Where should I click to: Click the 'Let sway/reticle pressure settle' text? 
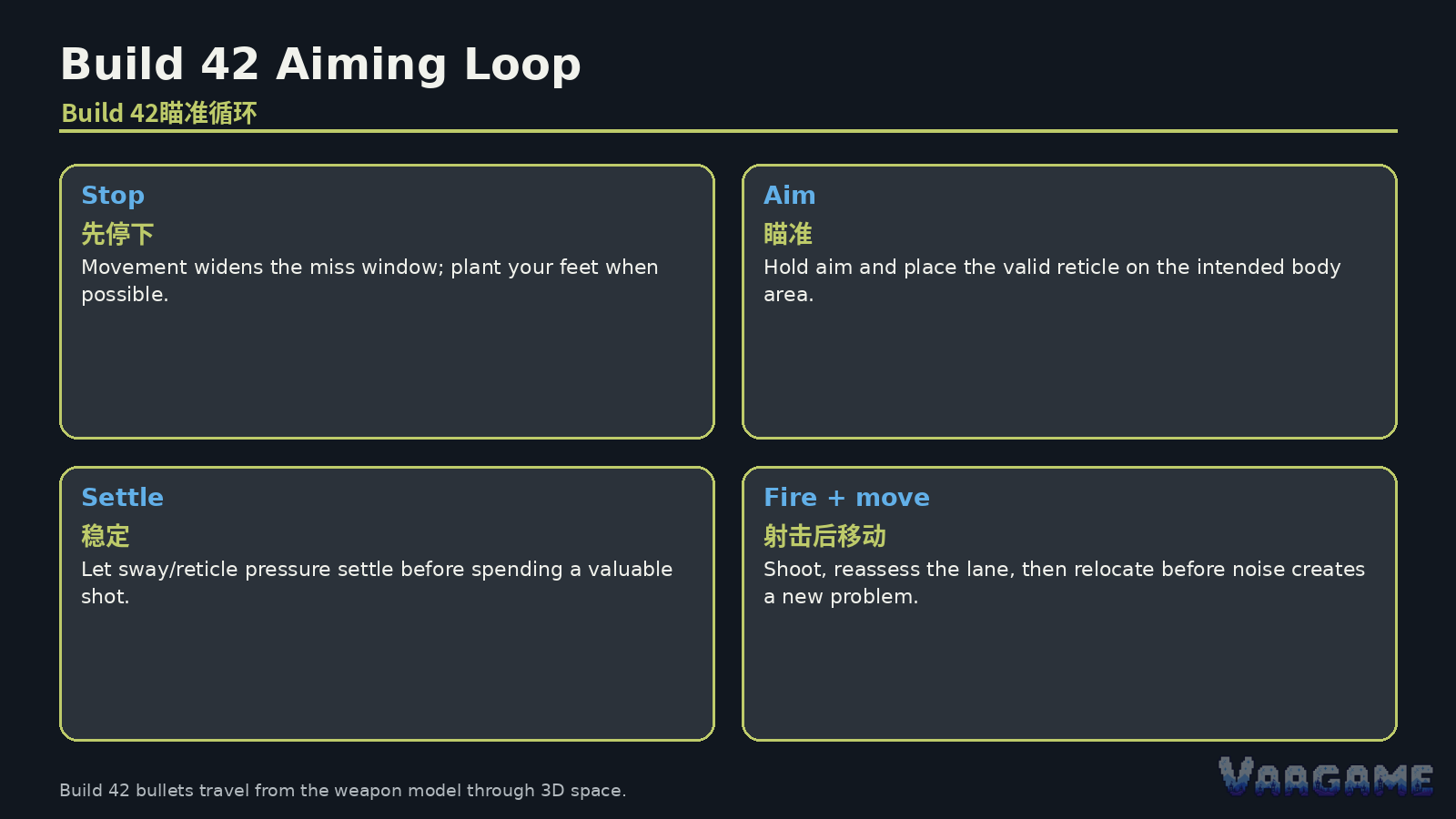tap(377, 582)
